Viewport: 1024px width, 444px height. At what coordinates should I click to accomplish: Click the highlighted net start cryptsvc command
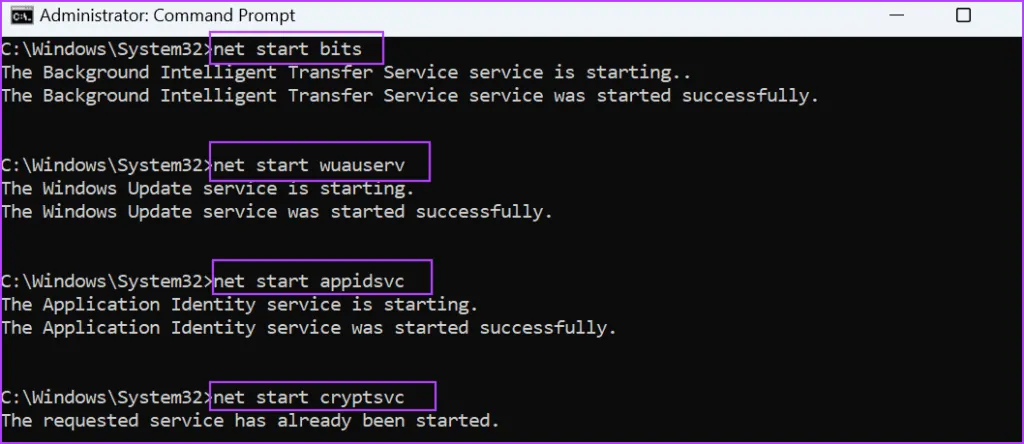click(x=324, y=395)
